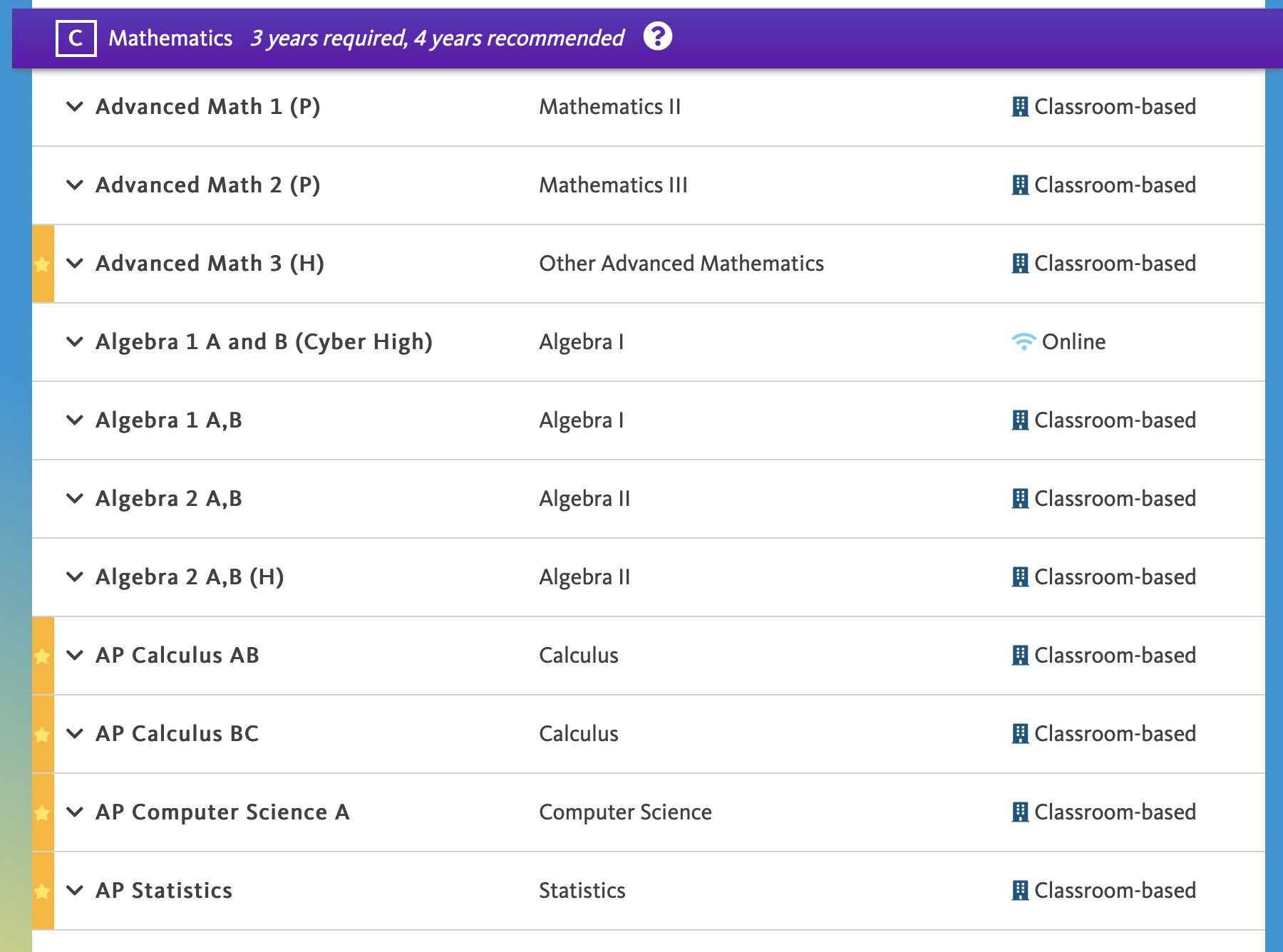Click the building icon for AP Calculus AB

tap(1020, 656)
